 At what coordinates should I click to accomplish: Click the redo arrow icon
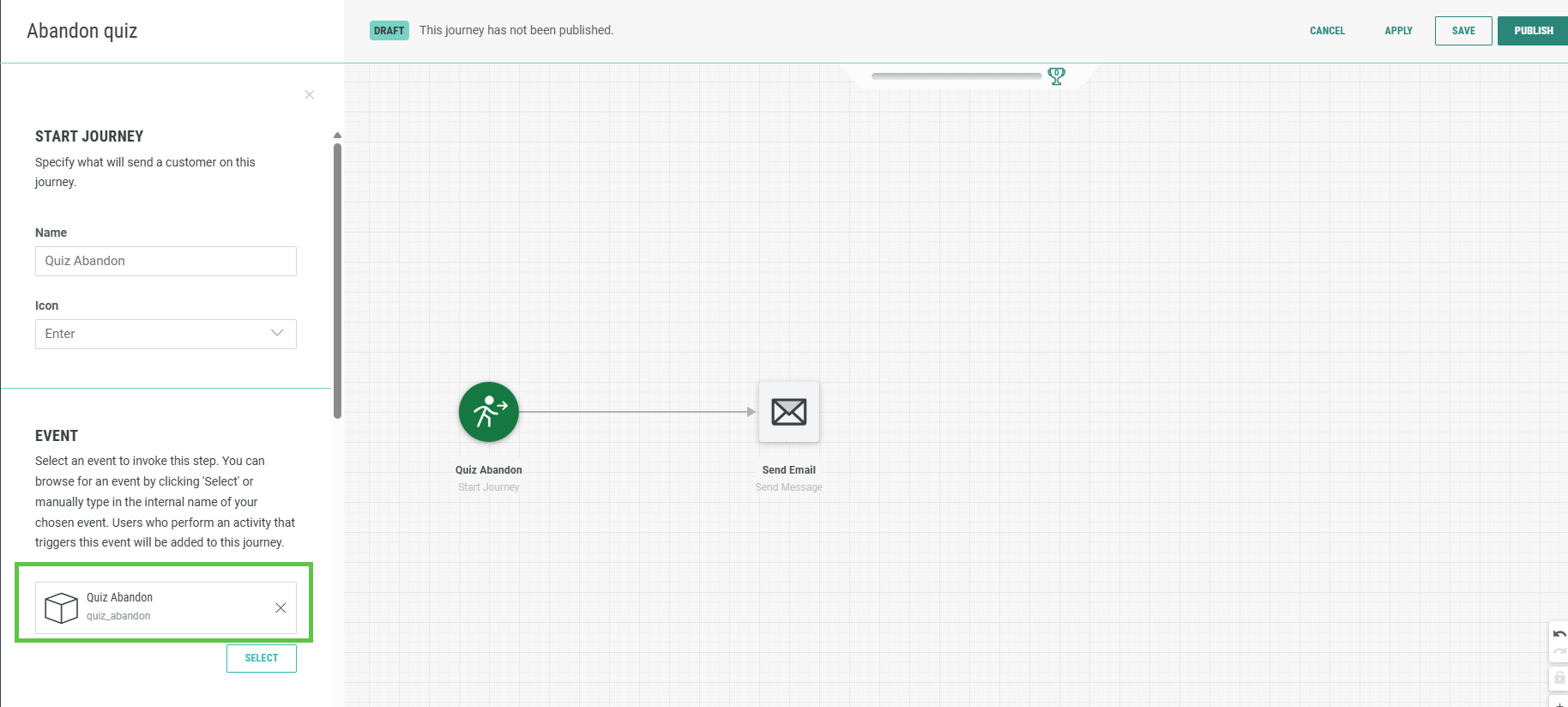pyautogui.click(x=1559, y=653)
